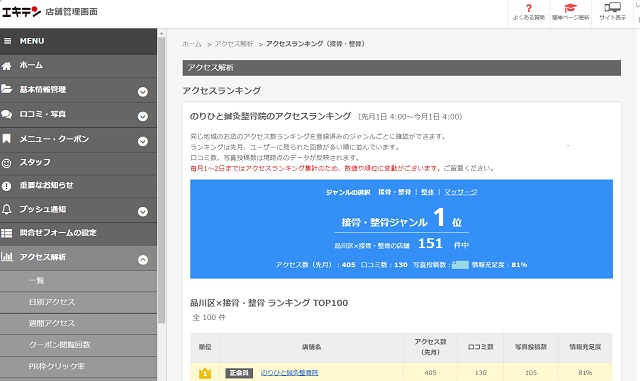Screen dimensions: 640x381
Task: Click the sidebar scrollbar up arrow
Action: [161, 33]
